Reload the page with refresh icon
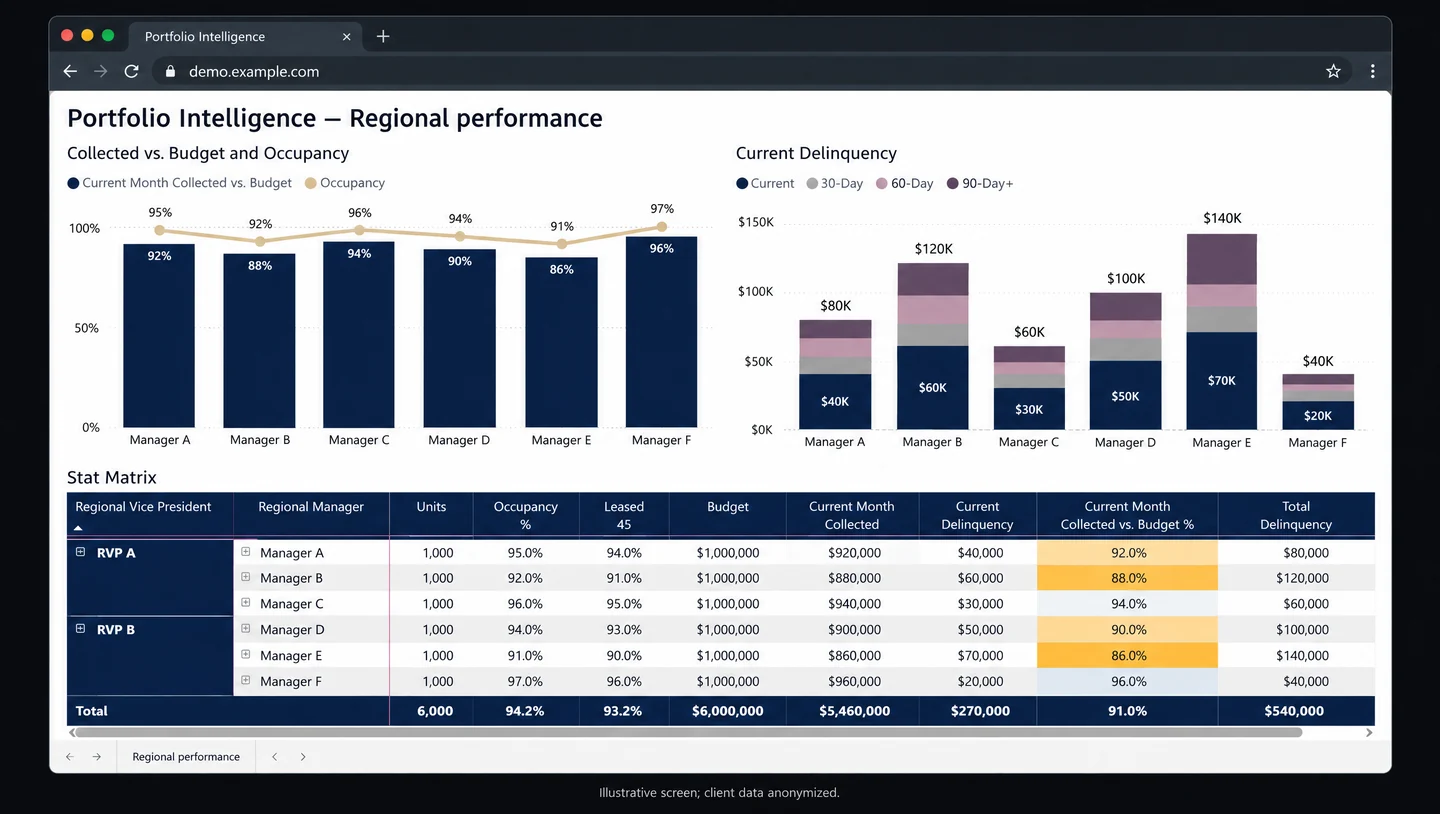This screenshot has width=1440, height=814. tap(131, 72)
